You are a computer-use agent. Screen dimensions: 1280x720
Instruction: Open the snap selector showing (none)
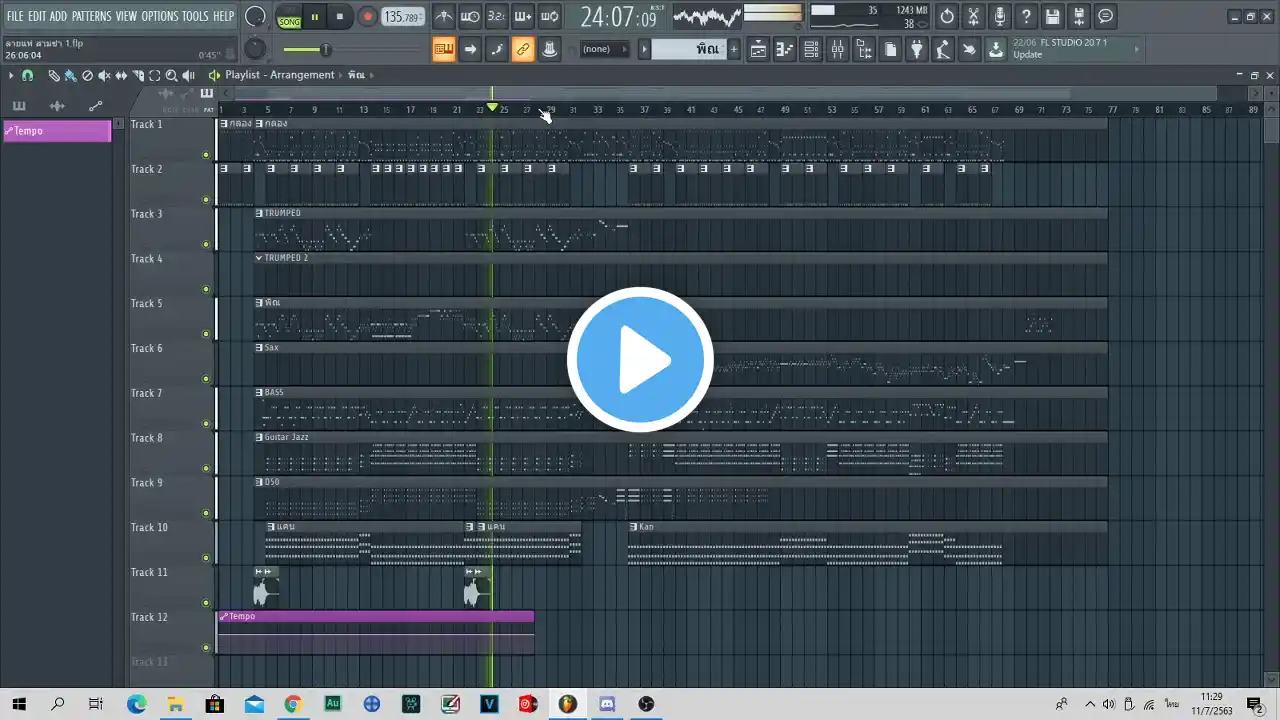click(x=605, y=49)
